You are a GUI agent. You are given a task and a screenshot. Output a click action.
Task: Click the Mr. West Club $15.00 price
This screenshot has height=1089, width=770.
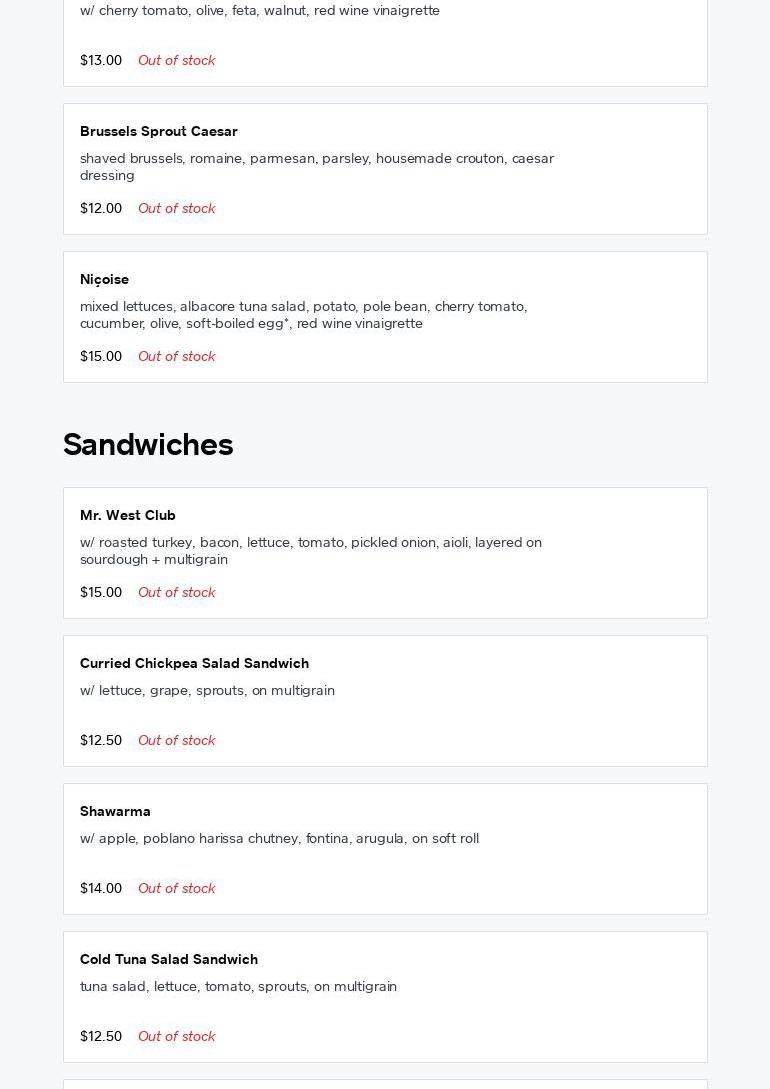(101, 592)
